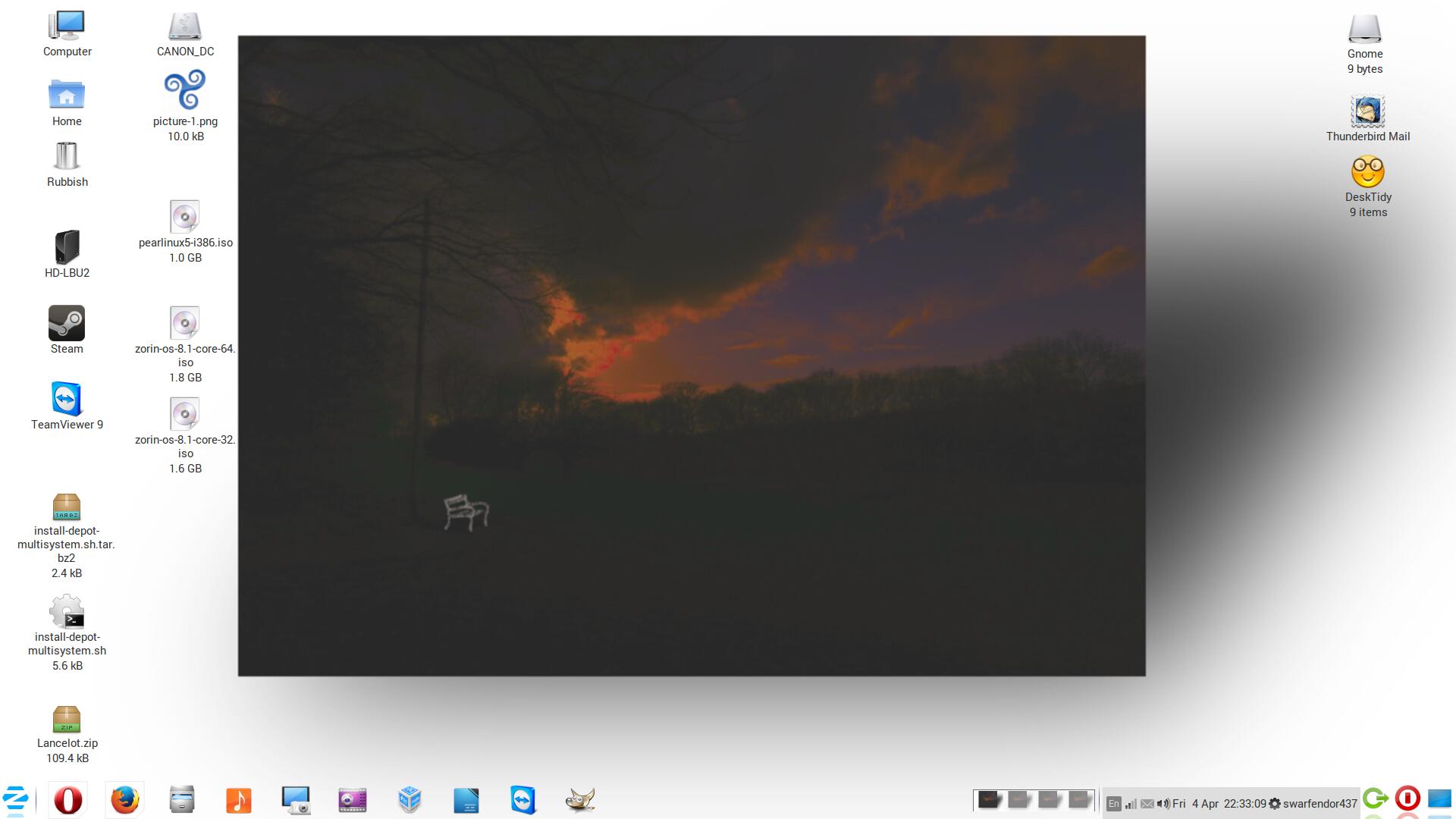The width and height of the screenshot is (1456, 819).
Task: Launch GIMP from the dock
Action: point(580,800)
